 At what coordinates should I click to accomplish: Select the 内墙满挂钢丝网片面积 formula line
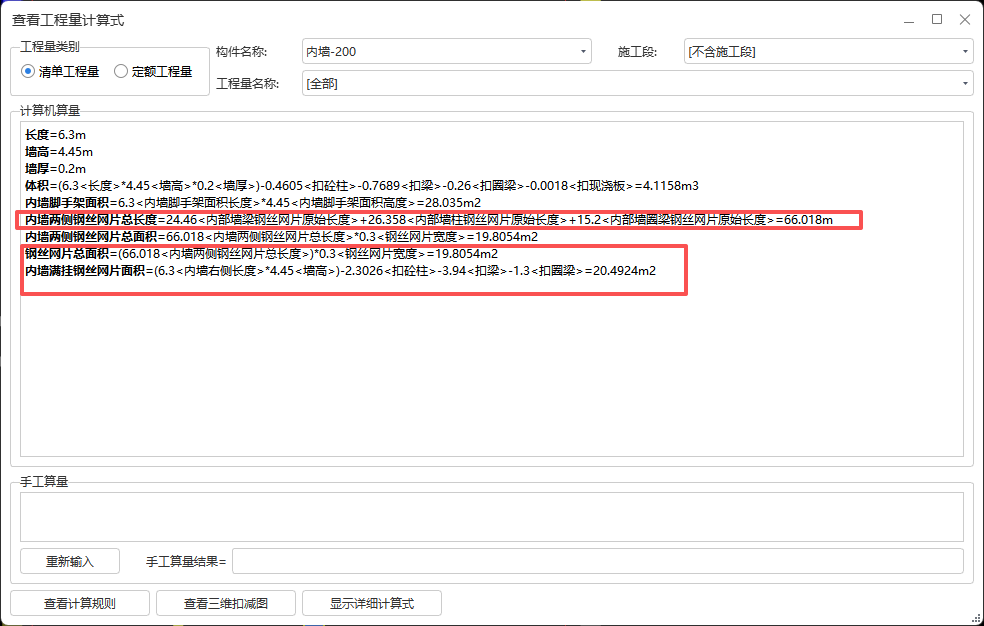point(350,271)
